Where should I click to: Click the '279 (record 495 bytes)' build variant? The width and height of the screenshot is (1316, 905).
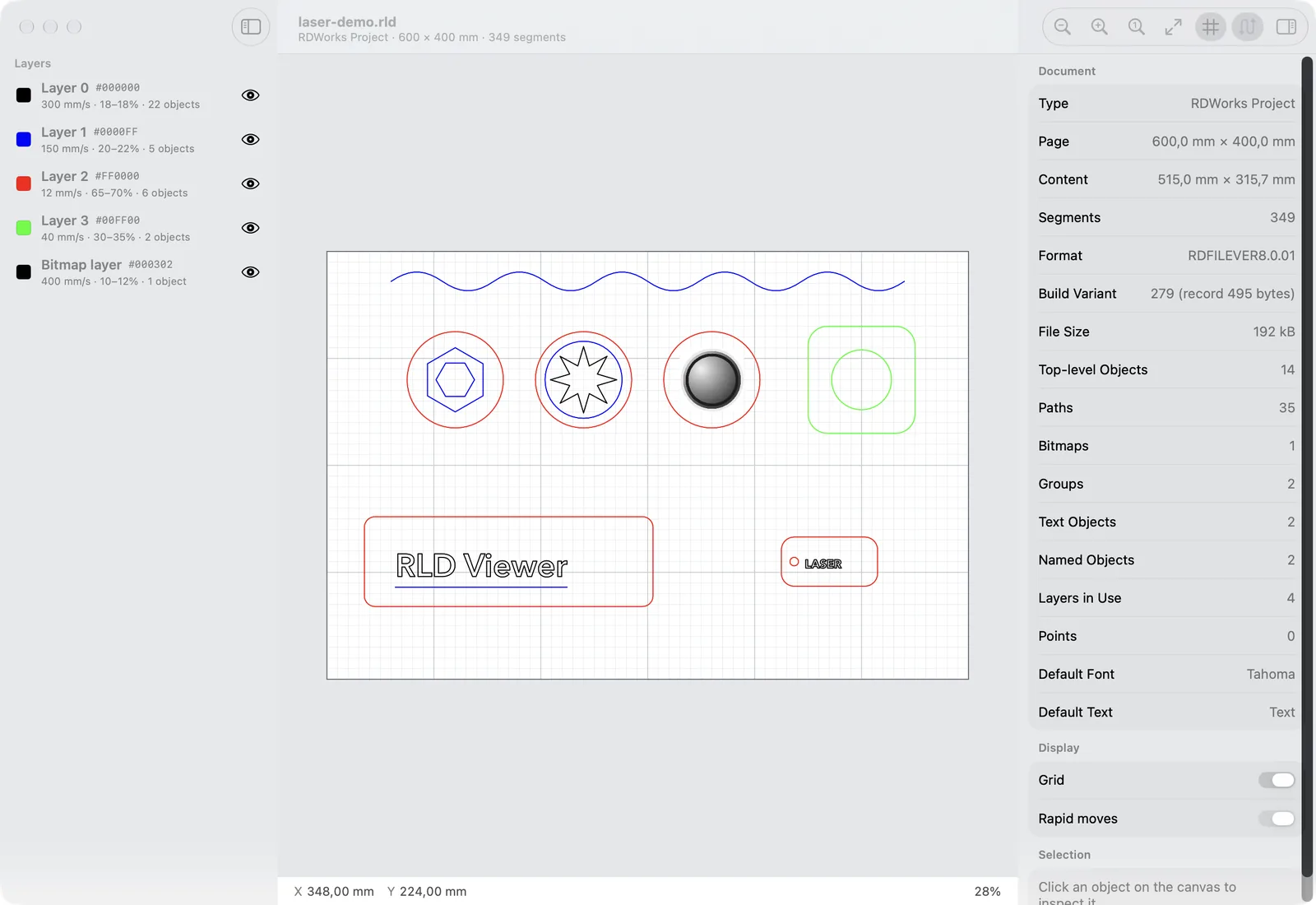1222,294
